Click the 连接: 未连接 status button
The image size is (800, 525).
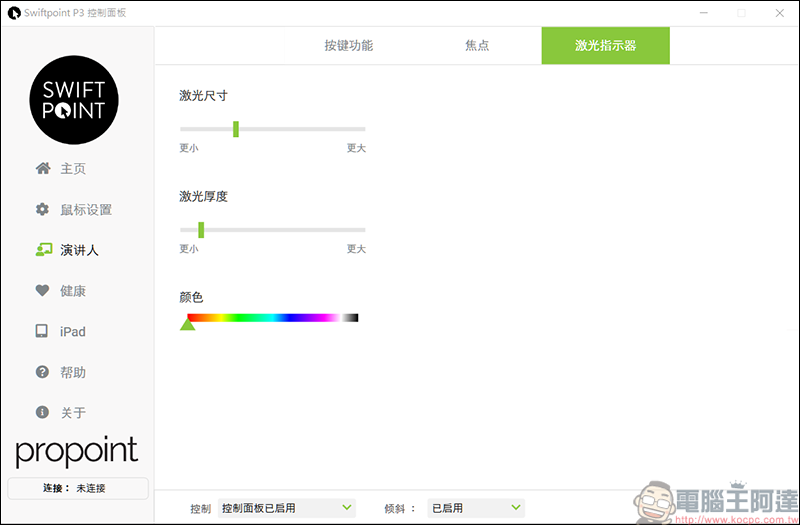[x=78, y=488]
